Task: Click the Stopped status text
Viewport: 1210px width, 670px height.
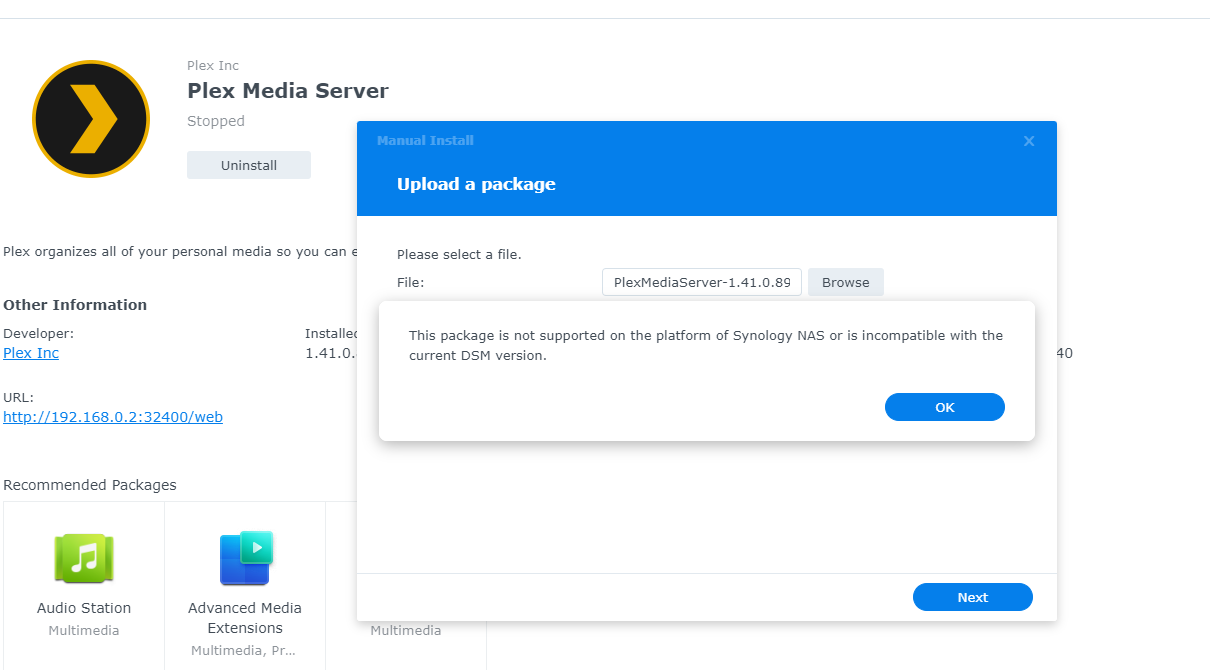Action: tap(216, 121)
